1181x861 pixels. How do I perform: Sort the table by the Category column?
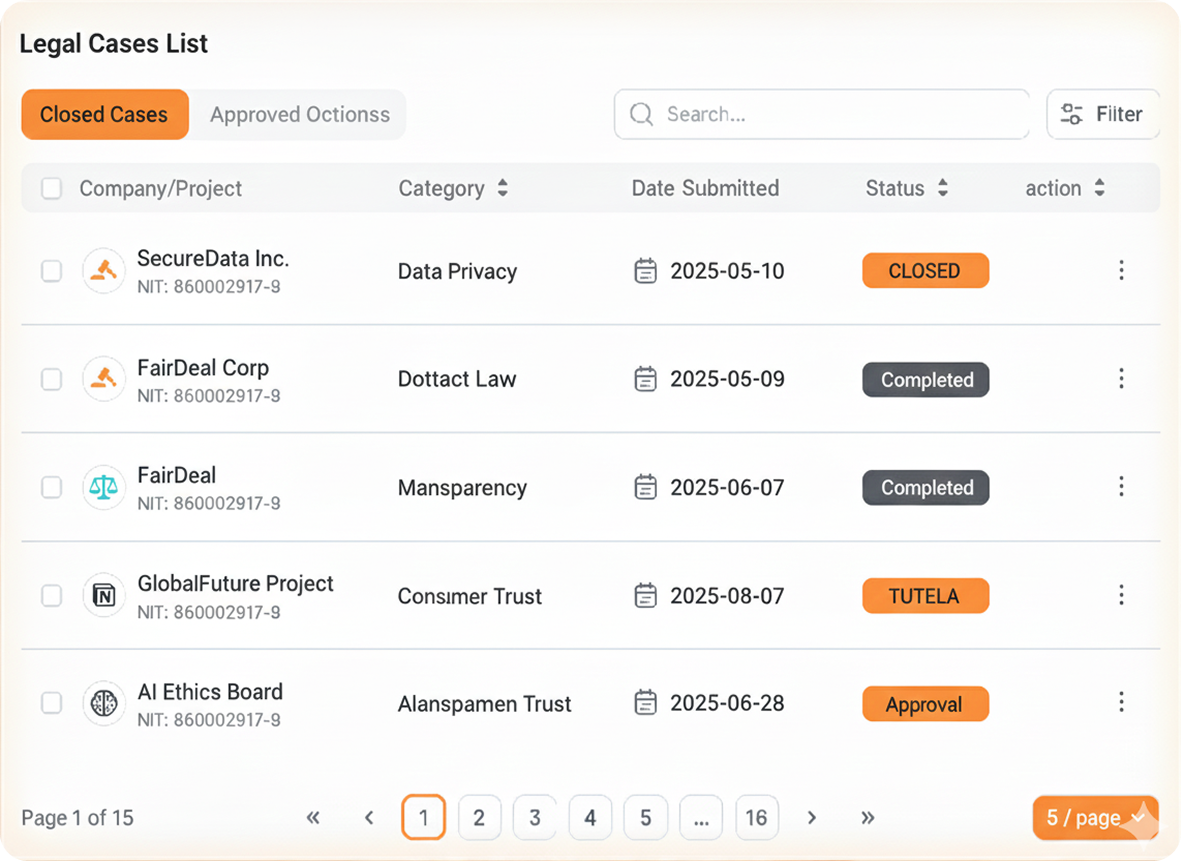tap(502, 188)
